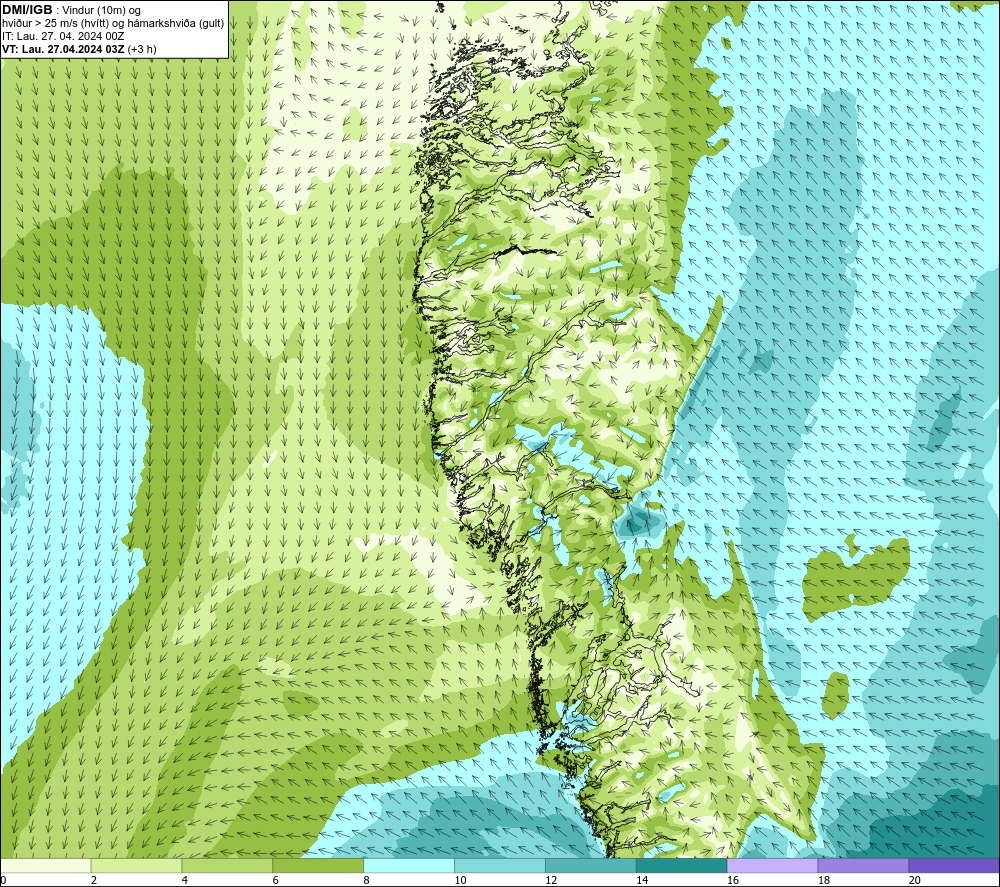
Task: Click the legend value label '12'
Action: 551,880
